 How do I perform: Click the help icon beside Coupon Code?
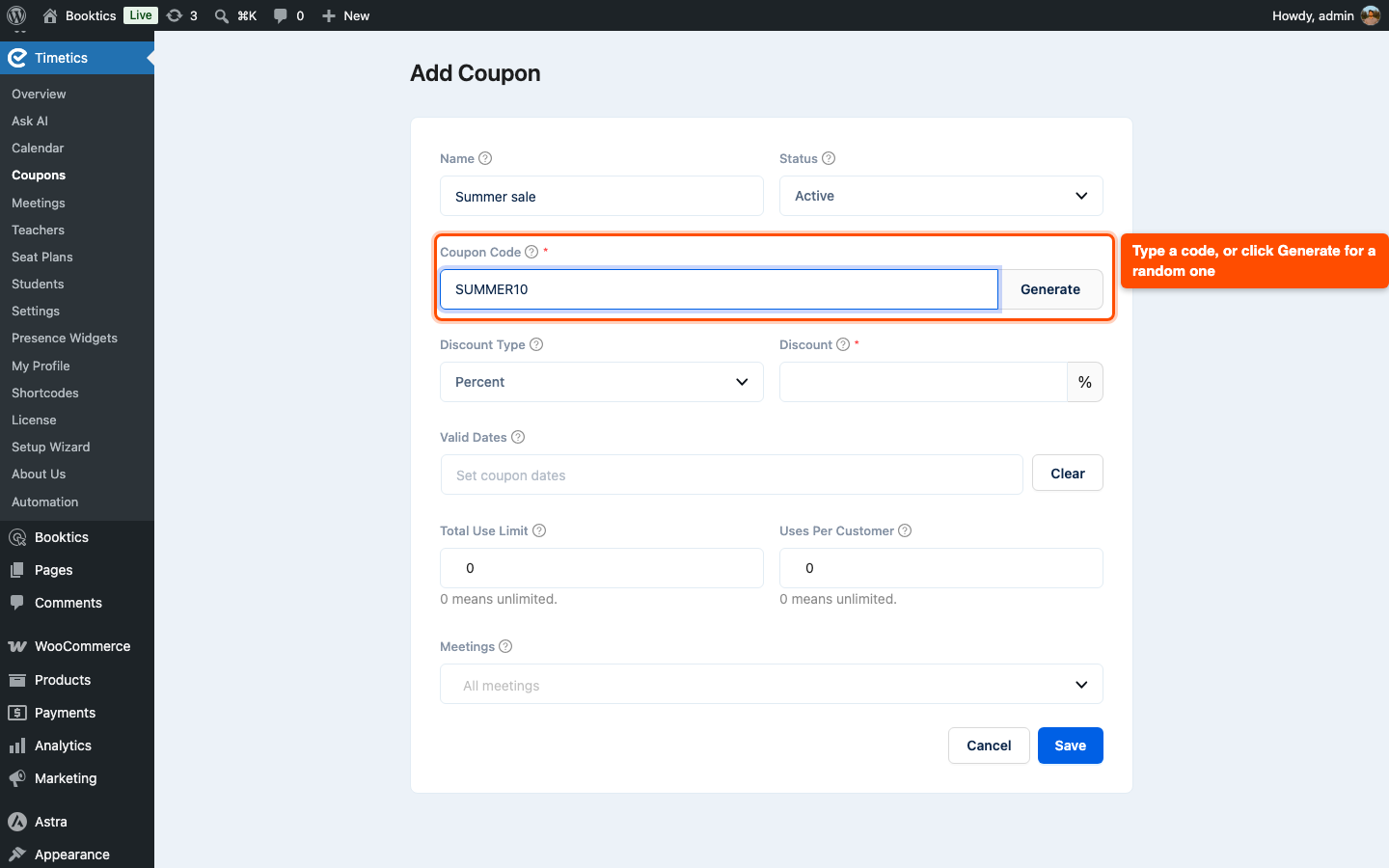pos(531,252)
